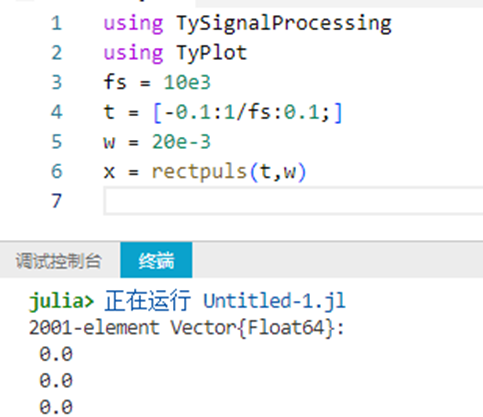Click line number 3 in gutter
The width and height of the screenshot is (483, 417).
tap(56, 83)
